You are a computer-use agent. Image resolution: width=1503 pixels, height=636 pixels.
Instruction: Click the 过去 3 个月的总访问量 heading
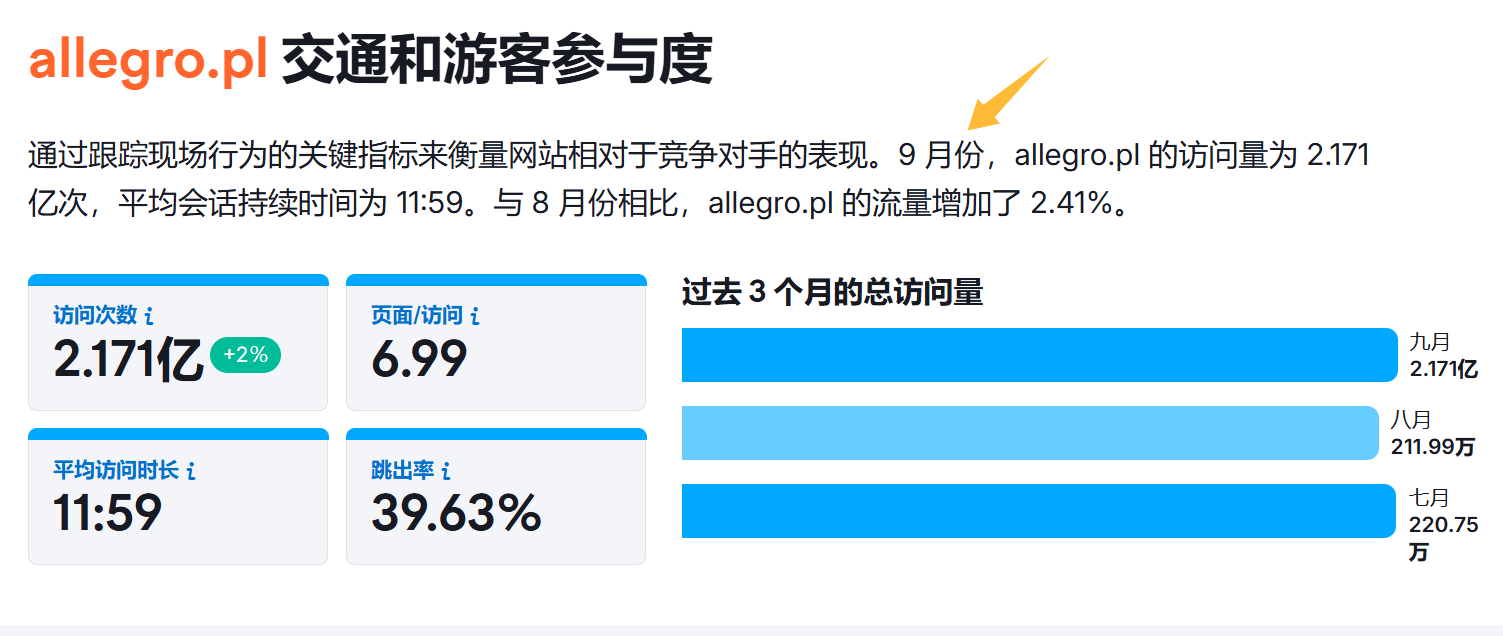tap(832, 293)
